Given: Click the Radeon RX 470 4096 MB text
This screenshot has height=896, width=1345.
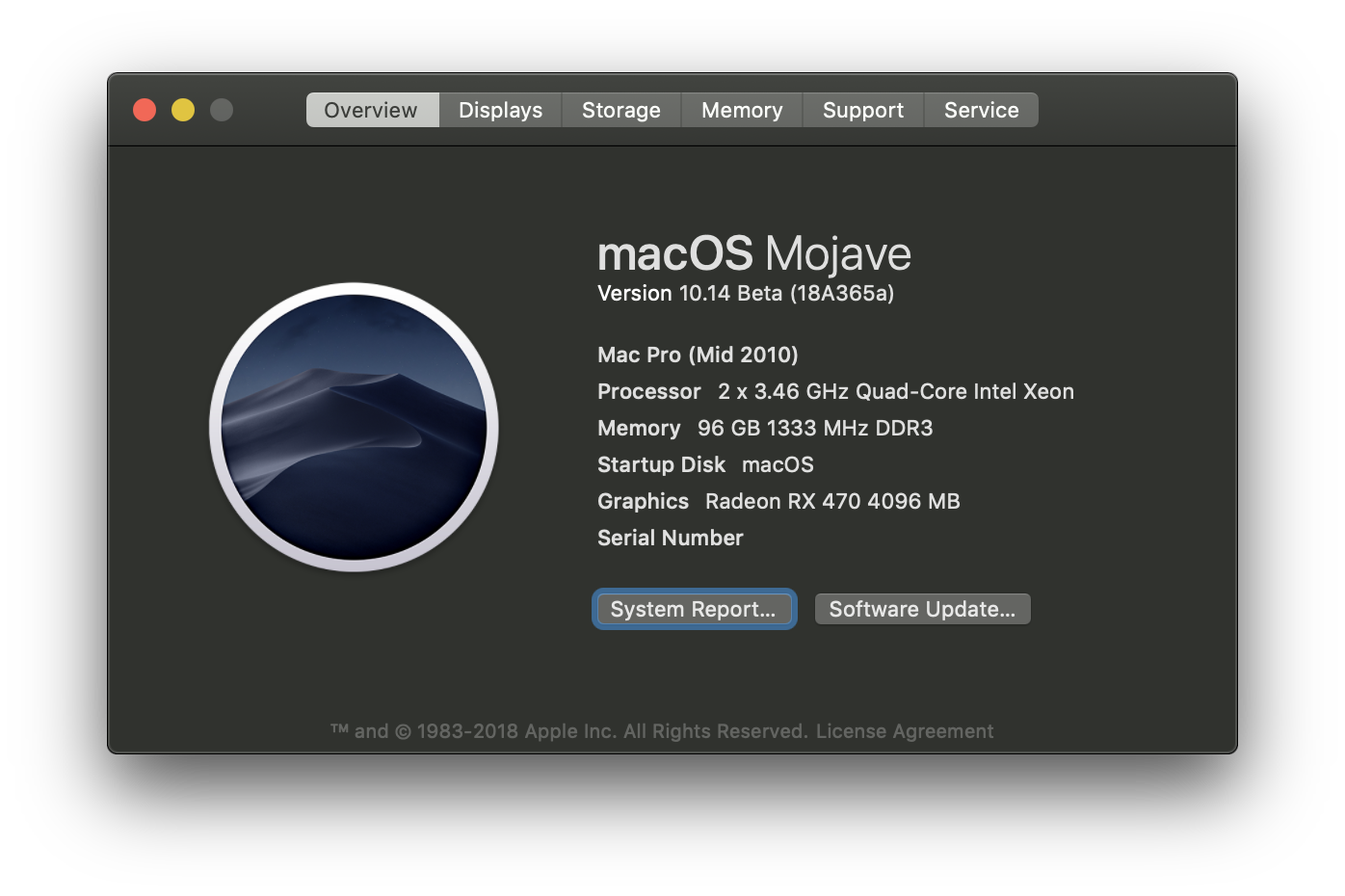Looking at the screenshot, I should point(832,501).
